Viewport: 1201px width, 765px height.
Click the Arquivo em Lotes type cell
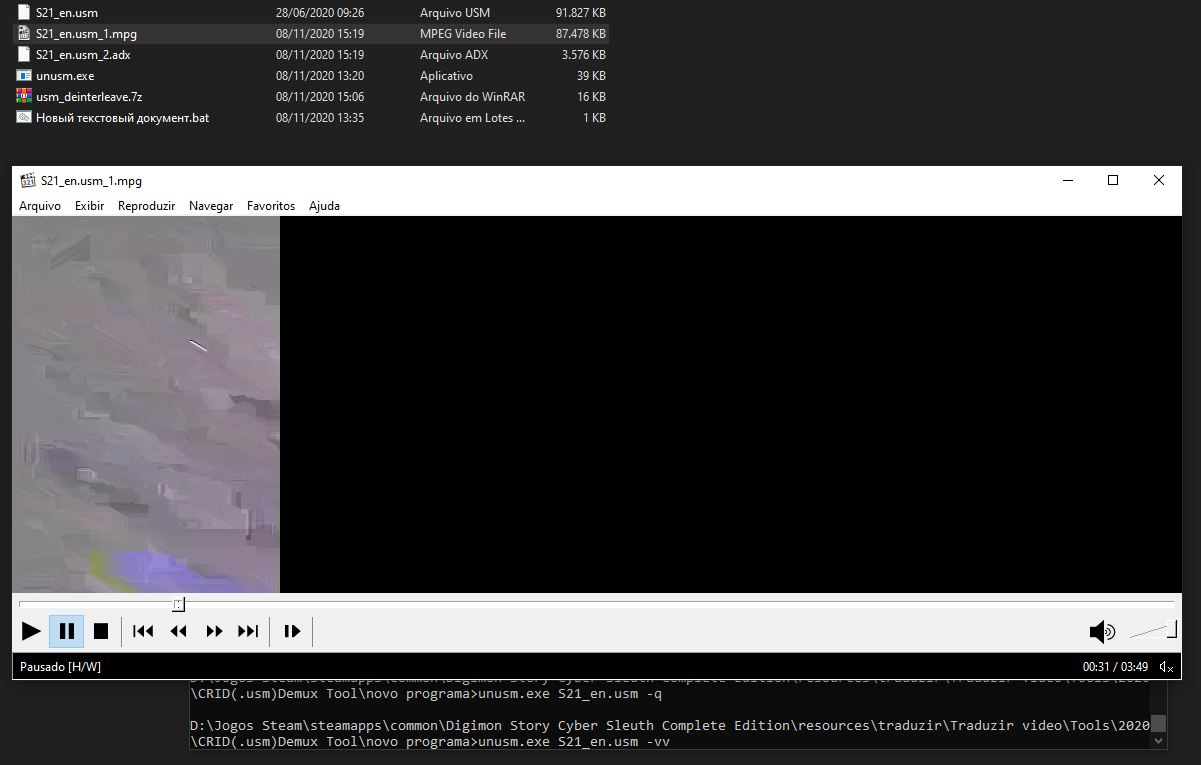click(x=472, y=118)
